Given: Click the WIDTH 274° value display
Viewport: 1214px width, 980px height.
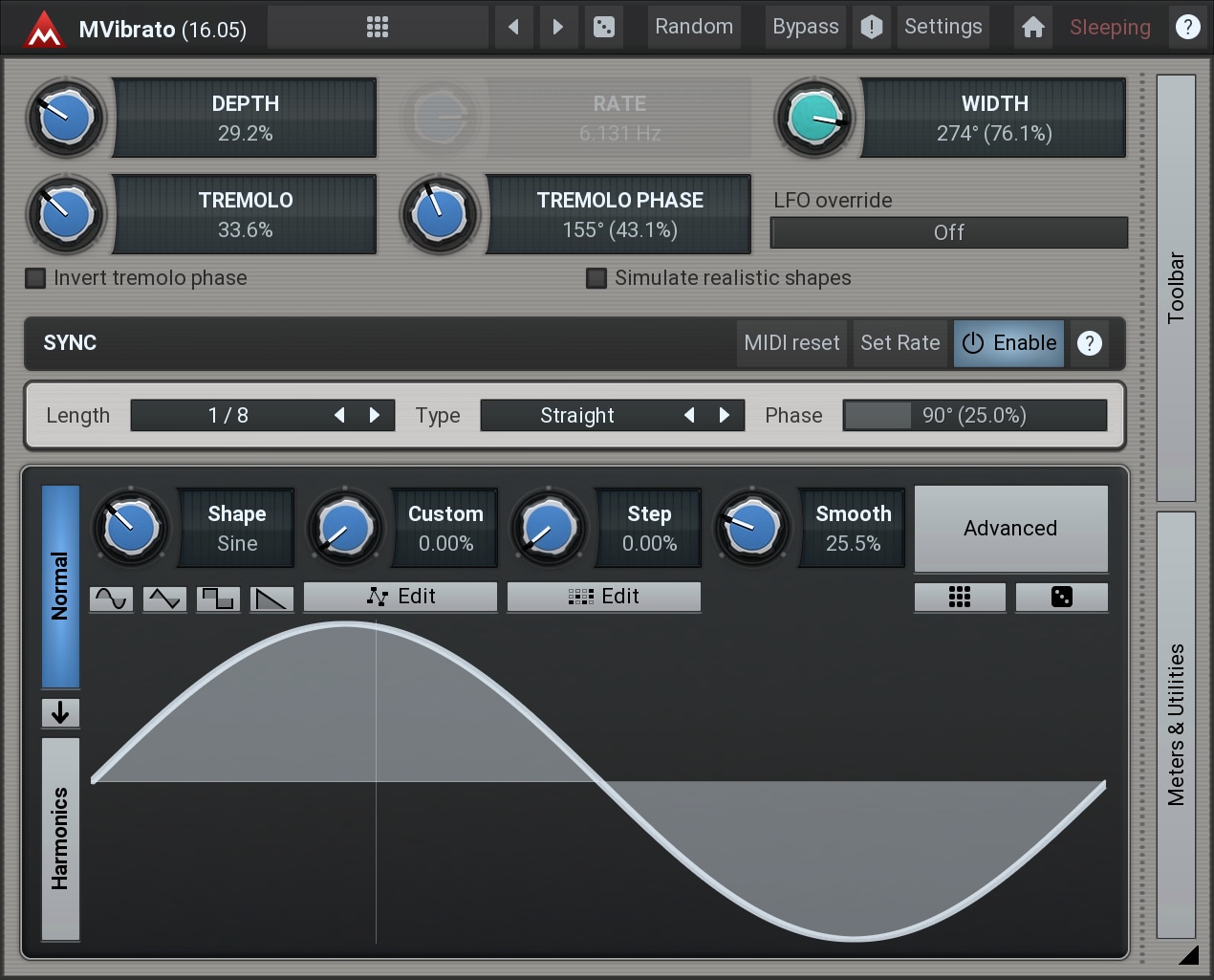Looking at the screenshot, I should pyautogui.click(x=994, y=118).
